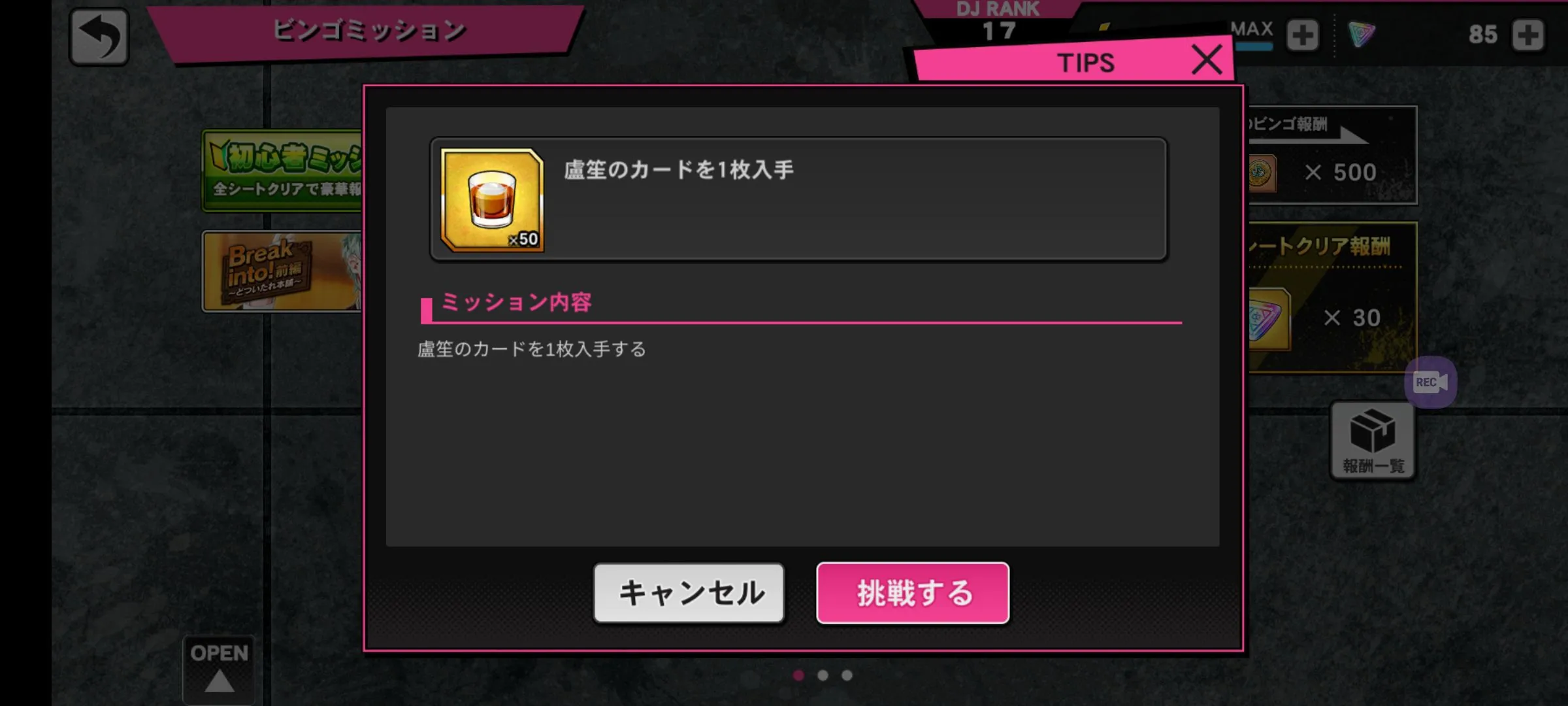Select the triangular gem currency icon

click(1362, 34)
